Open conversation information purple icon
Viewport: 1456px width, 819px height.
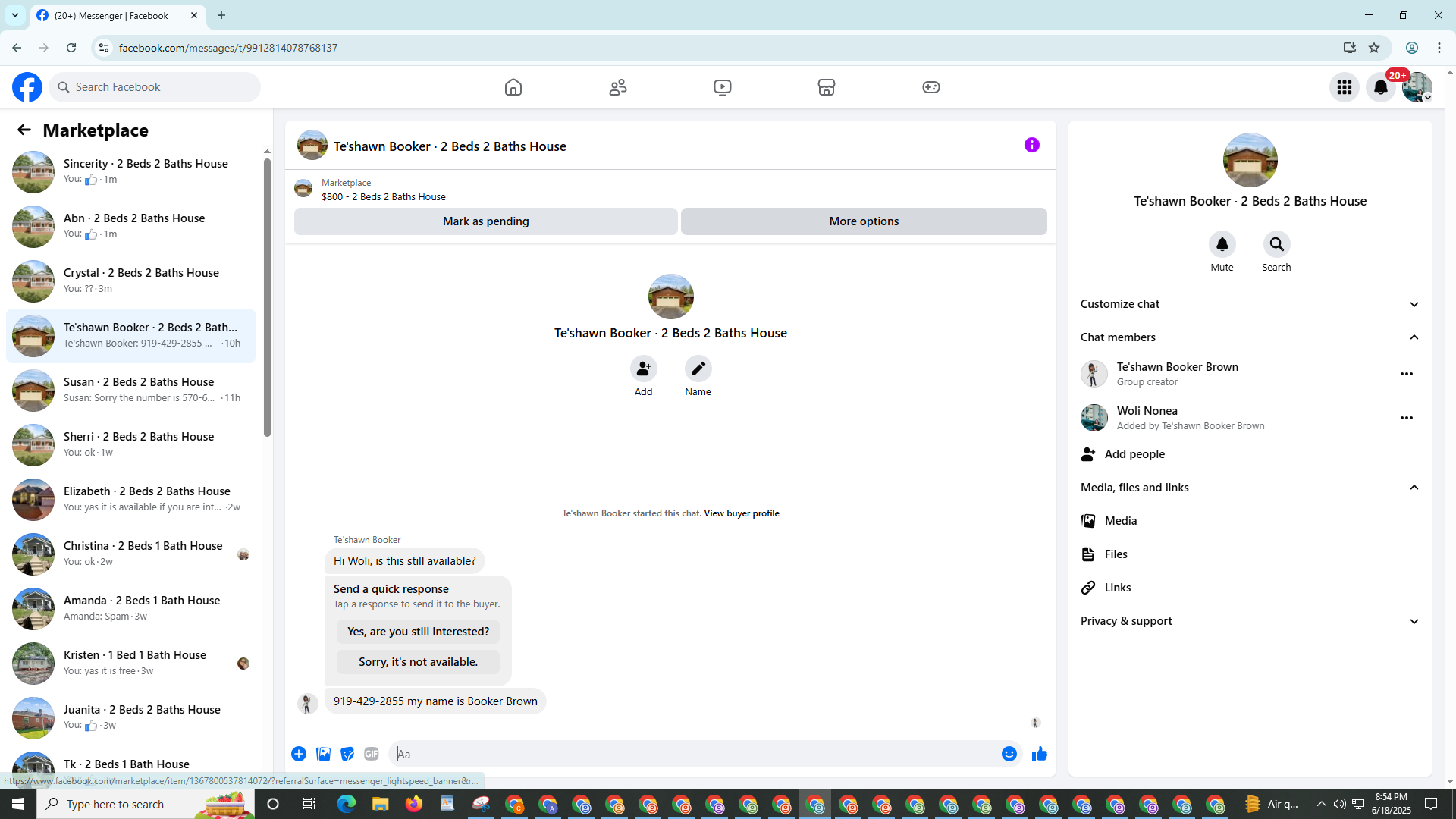pyautogui.click(x=1032, y=145)
